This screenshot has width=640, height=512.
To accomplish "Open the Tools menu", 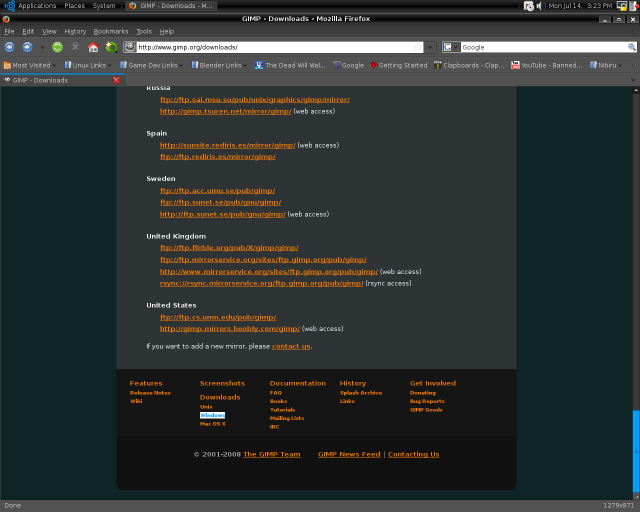I will click(144, 31).
